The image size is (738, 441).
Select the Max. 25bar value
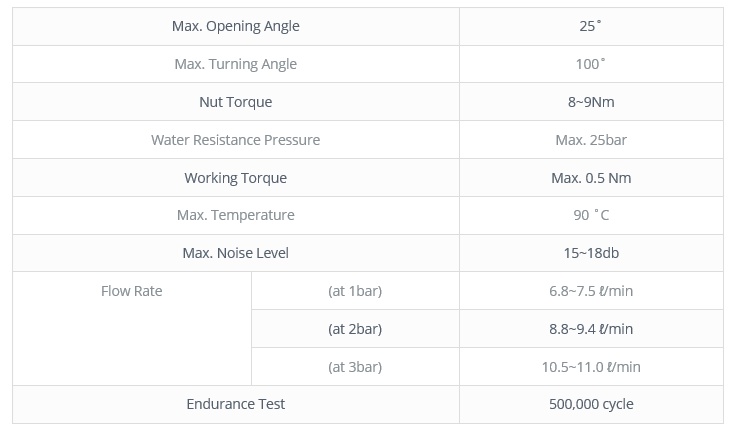pyautogui.click(x=591, y=140)
